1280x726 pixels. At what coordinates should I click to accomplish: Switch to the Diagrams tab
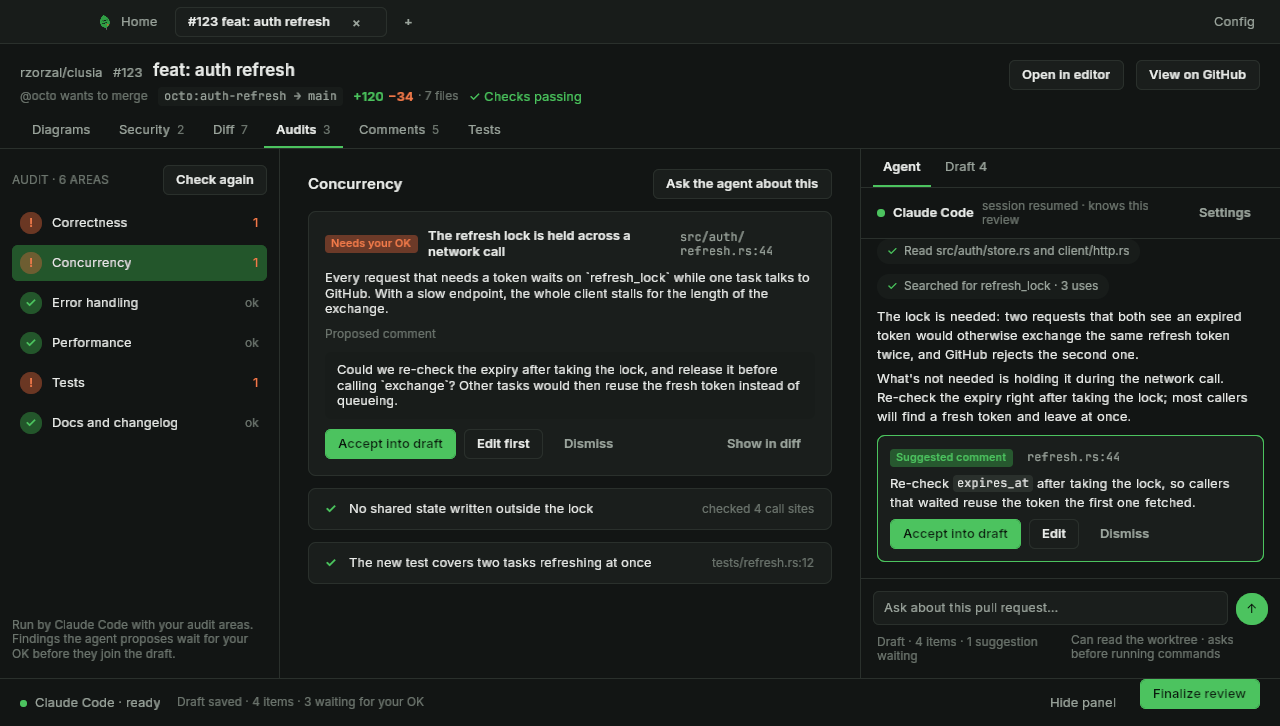(x=61, y=130)
